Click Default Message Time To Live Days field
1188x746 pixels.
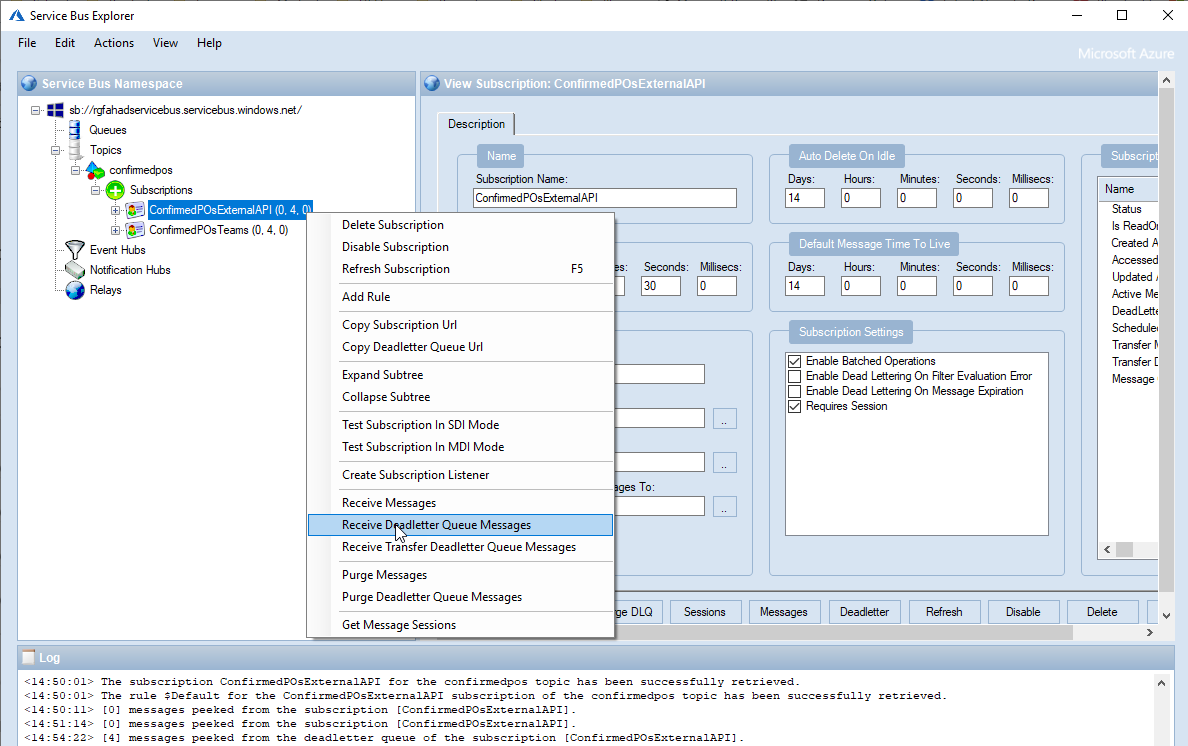[805, 286]
